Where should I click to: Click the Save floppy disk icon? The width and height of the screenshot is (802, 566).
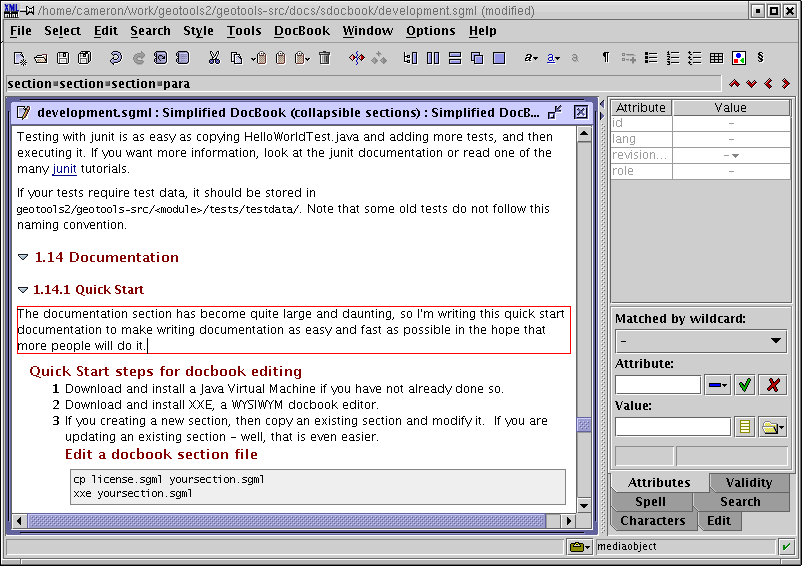click(63, 58)
